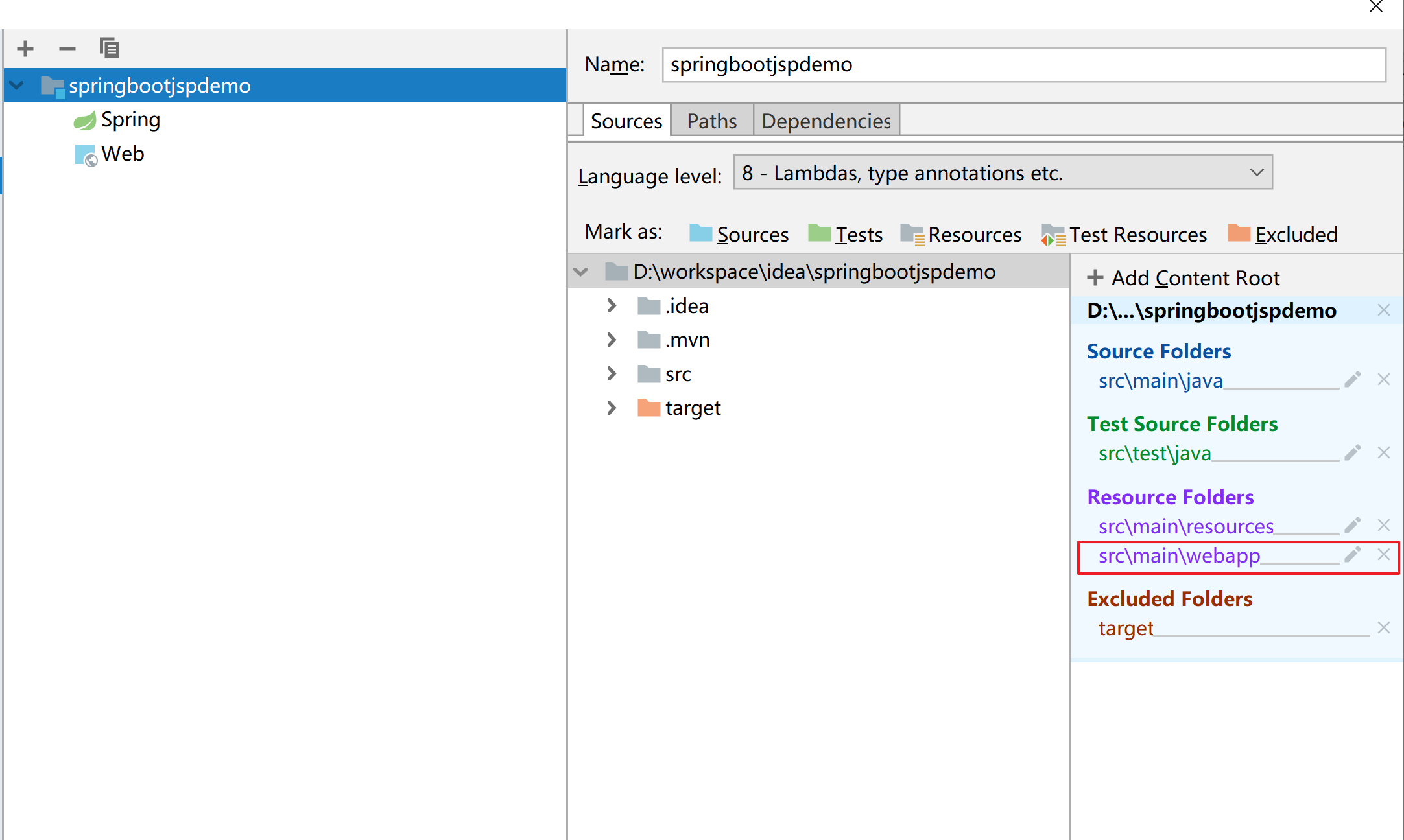Viewport: 1404px width, 840px height.
Task: Edit src\main\webapp resource folder properties
Action: [1352, 555]
